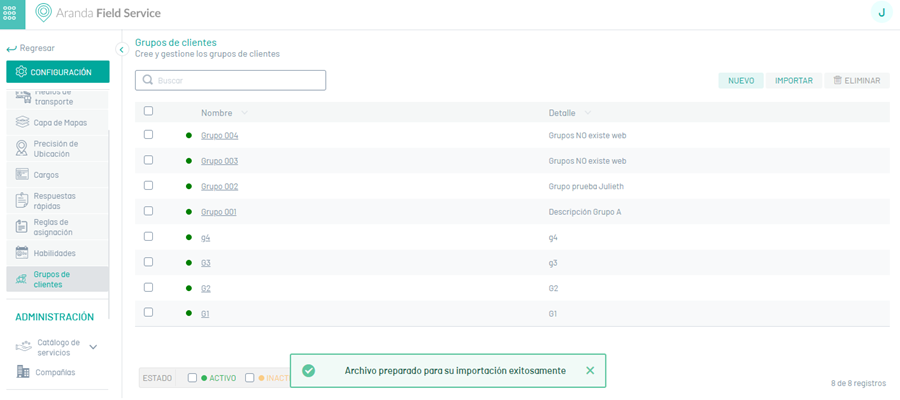Select Grupos de clientes menu item

tap(51, 279)
